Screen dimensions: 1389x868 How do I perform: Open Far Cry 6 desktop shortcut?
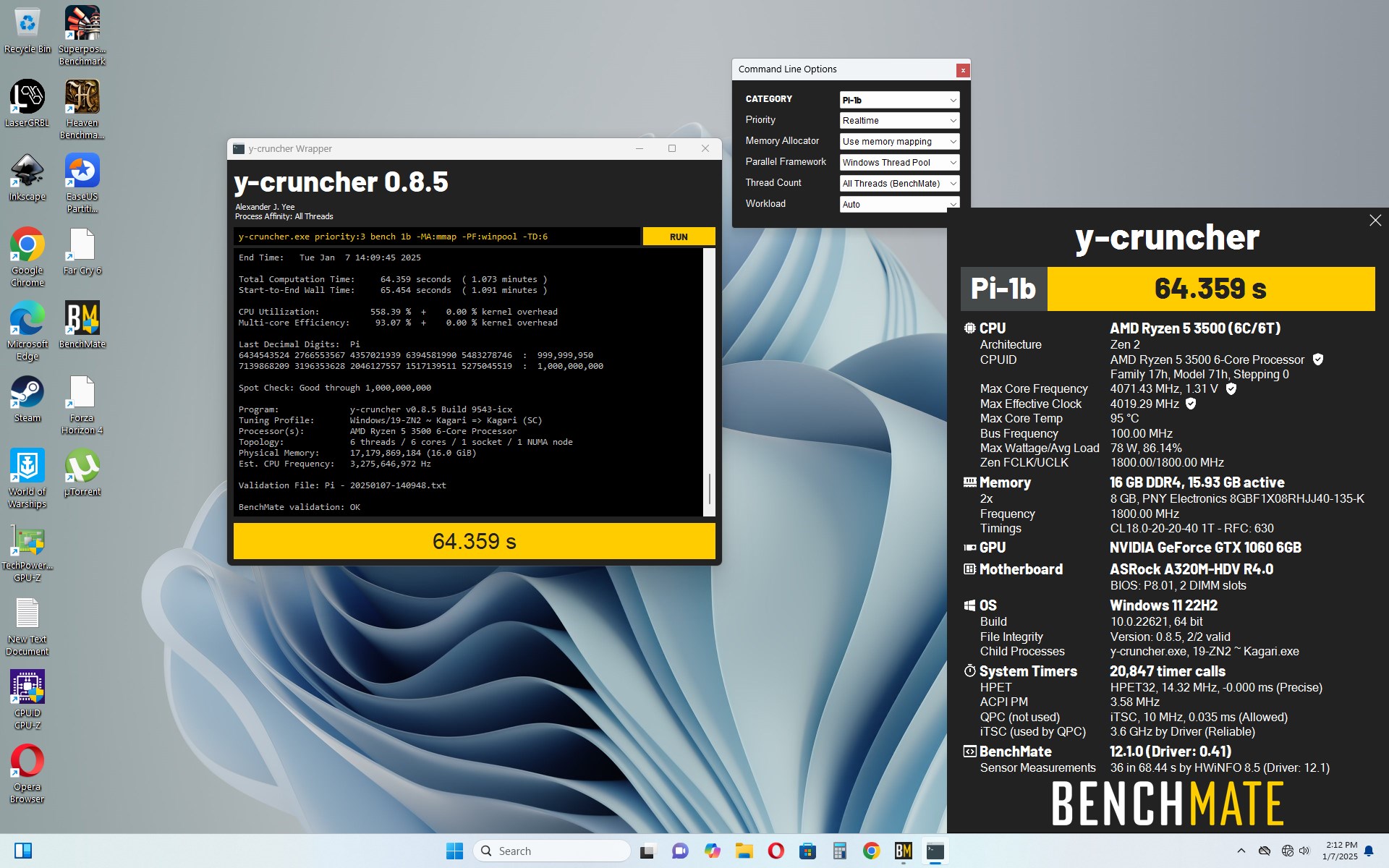click(x=82, y=252)
